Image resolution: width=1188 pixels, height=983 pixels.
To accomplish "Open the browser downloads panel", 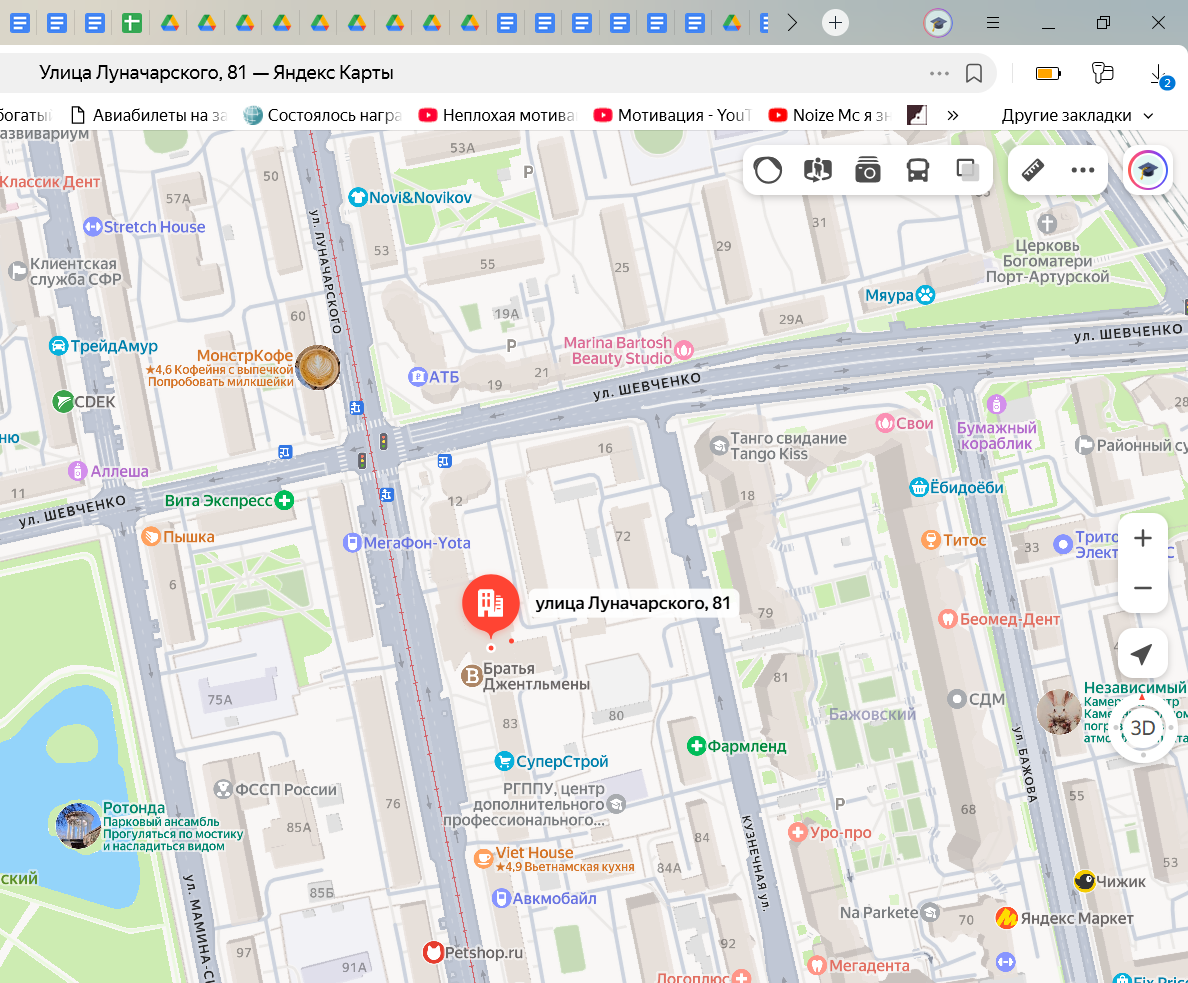I will [1157, 73].
